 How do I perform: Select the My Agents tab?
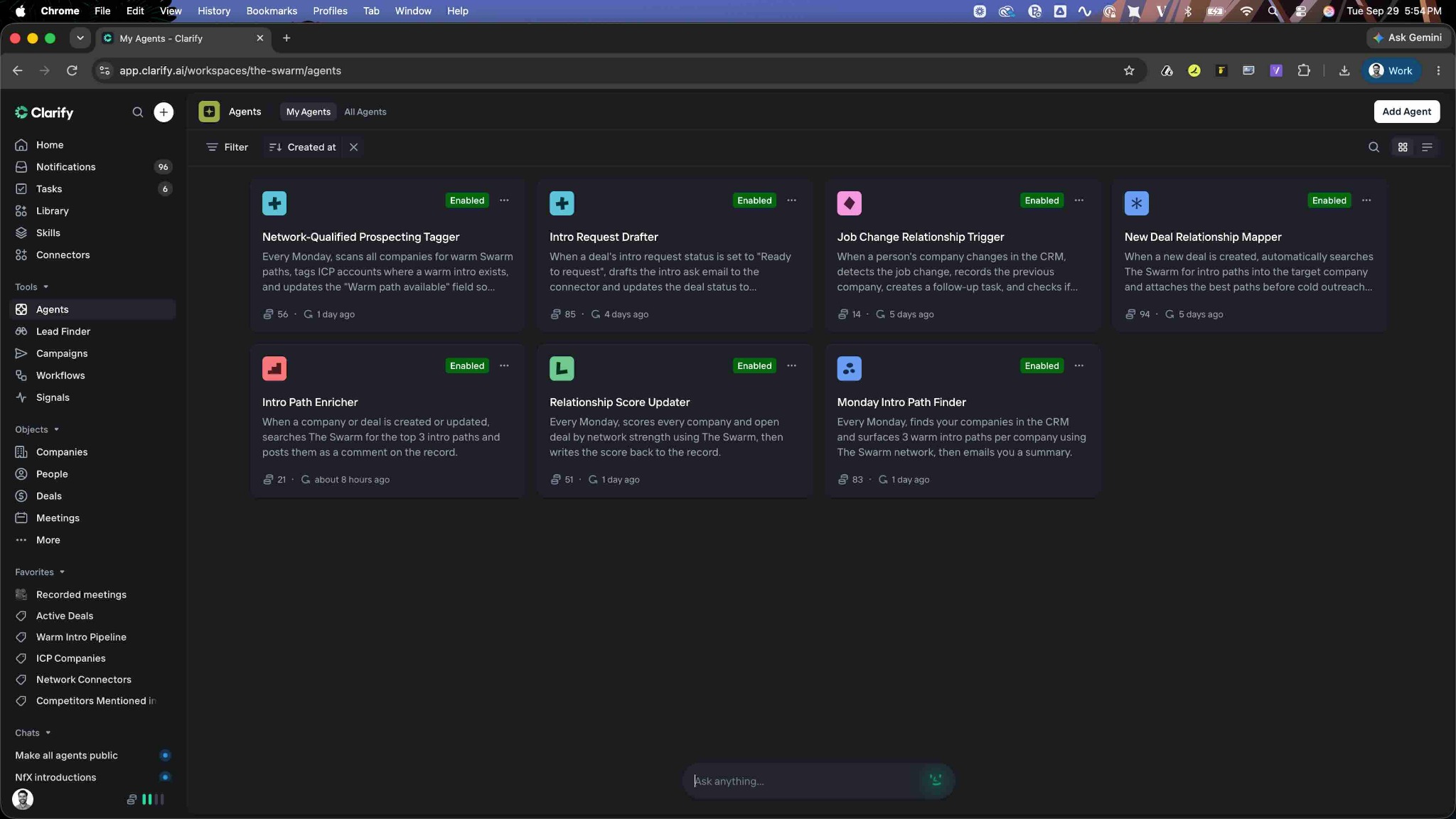coord(308,112)
